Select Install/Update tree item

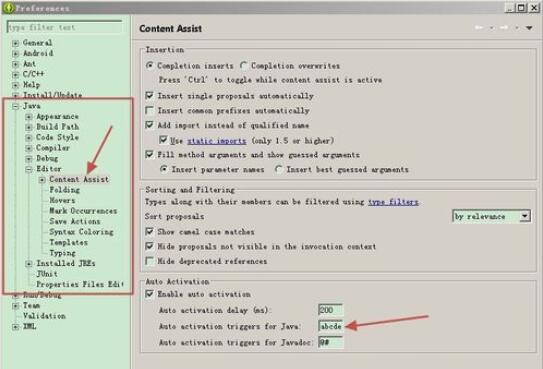tap(52, 95)
